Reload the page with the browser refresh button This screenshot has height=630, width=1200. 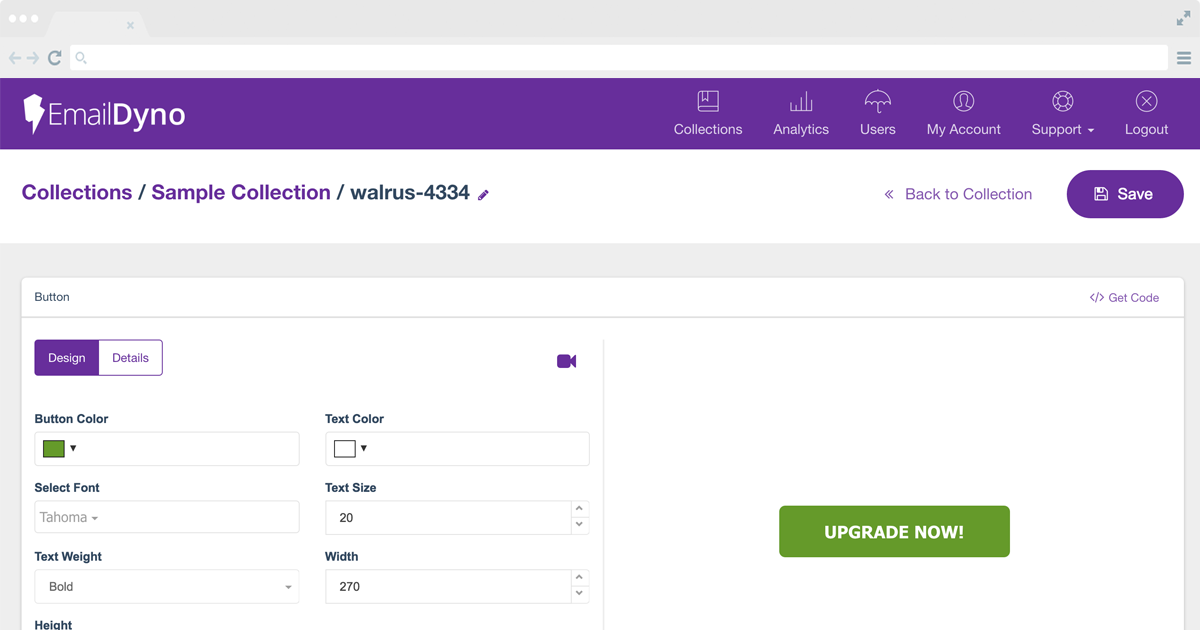point(55,58)
